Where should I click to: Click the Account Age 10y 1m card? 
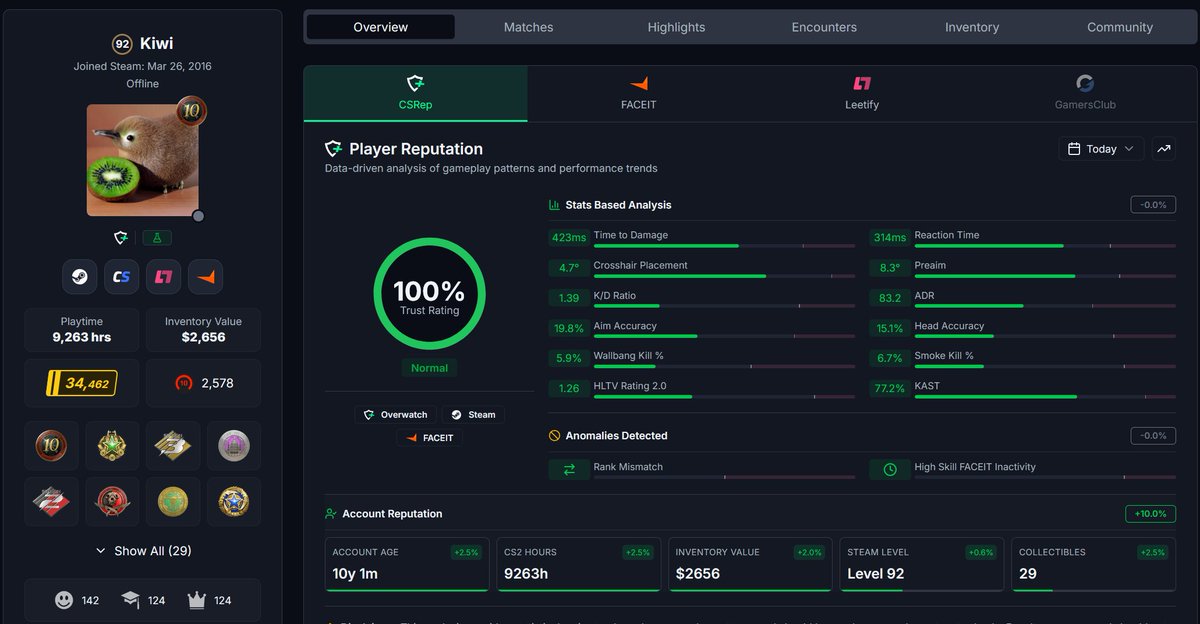407,564
